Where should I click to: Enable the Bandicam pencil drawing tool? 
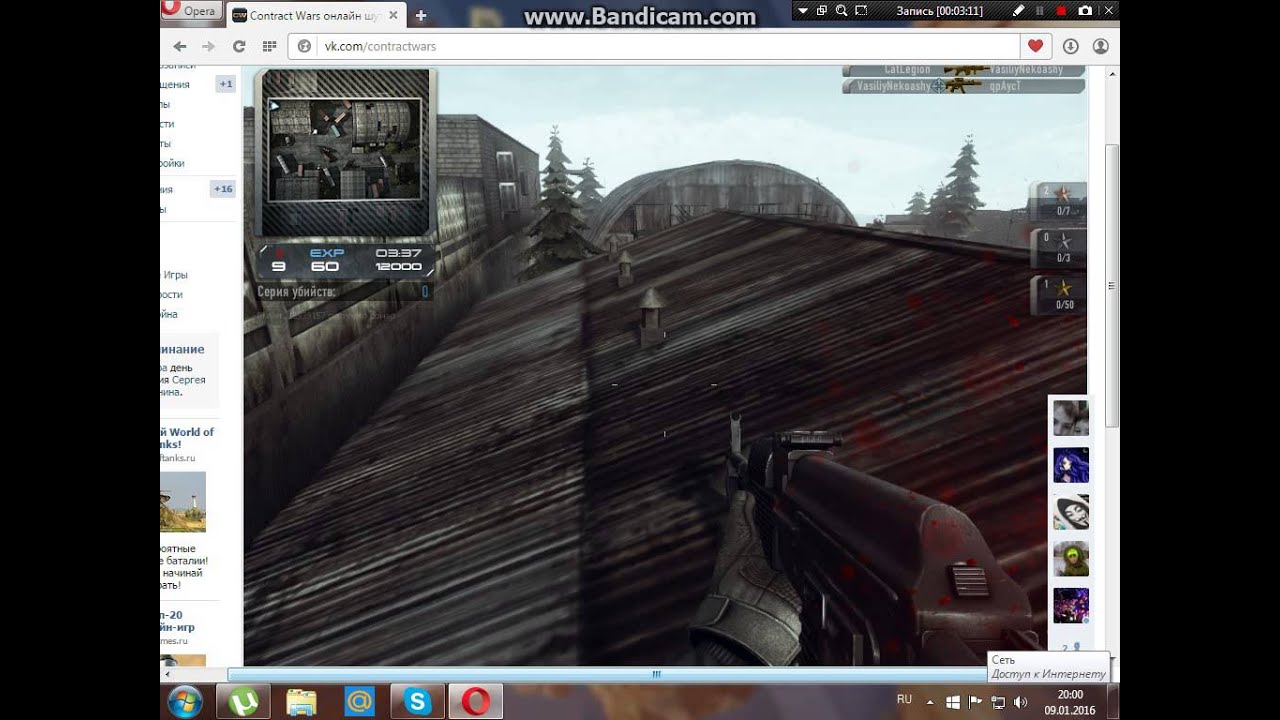(x=1018, y=11)
